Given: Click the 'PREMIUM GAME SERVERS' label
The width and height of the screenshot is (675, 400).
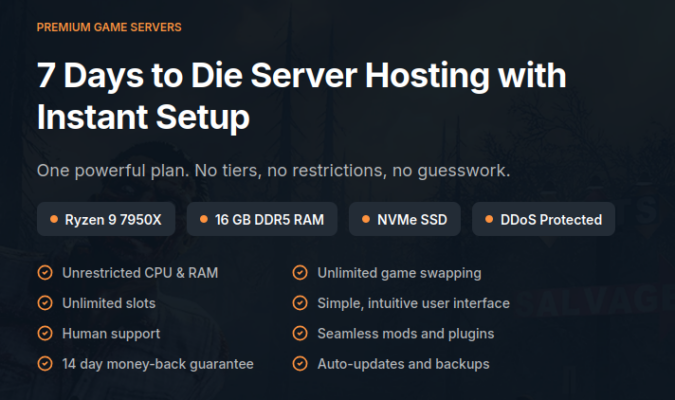Looking at the screenshot, I should pyautogui.click(x=109, y=27).
